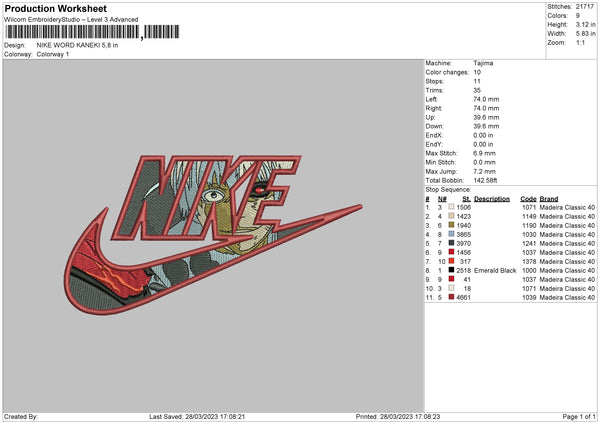The width and height of the screenshot is (600, 424).
Task: Click the Color changes value 10
Action: [x=477, y=72]
